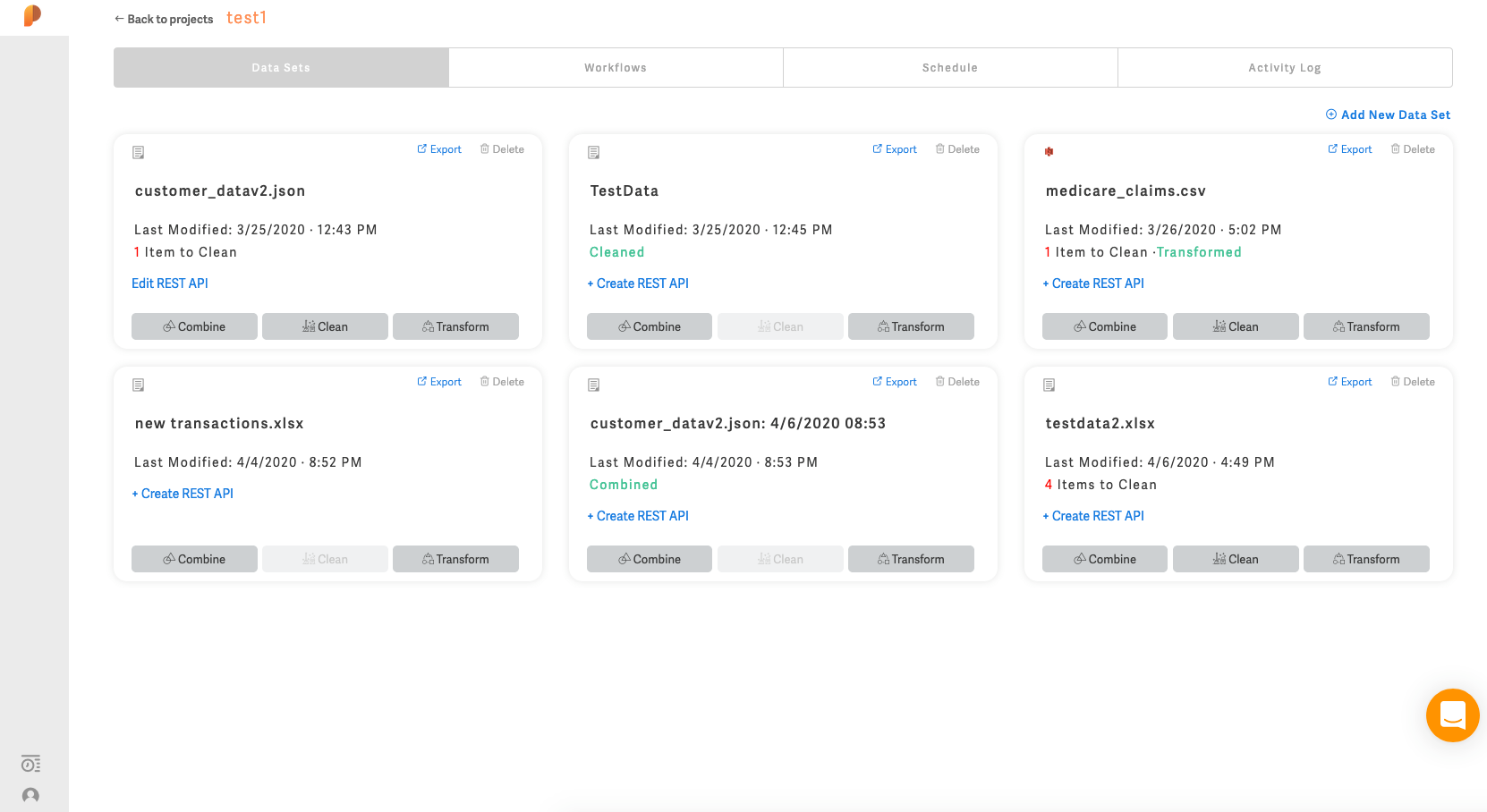Click the testdata2.xlsx card title

(1100, 423)
